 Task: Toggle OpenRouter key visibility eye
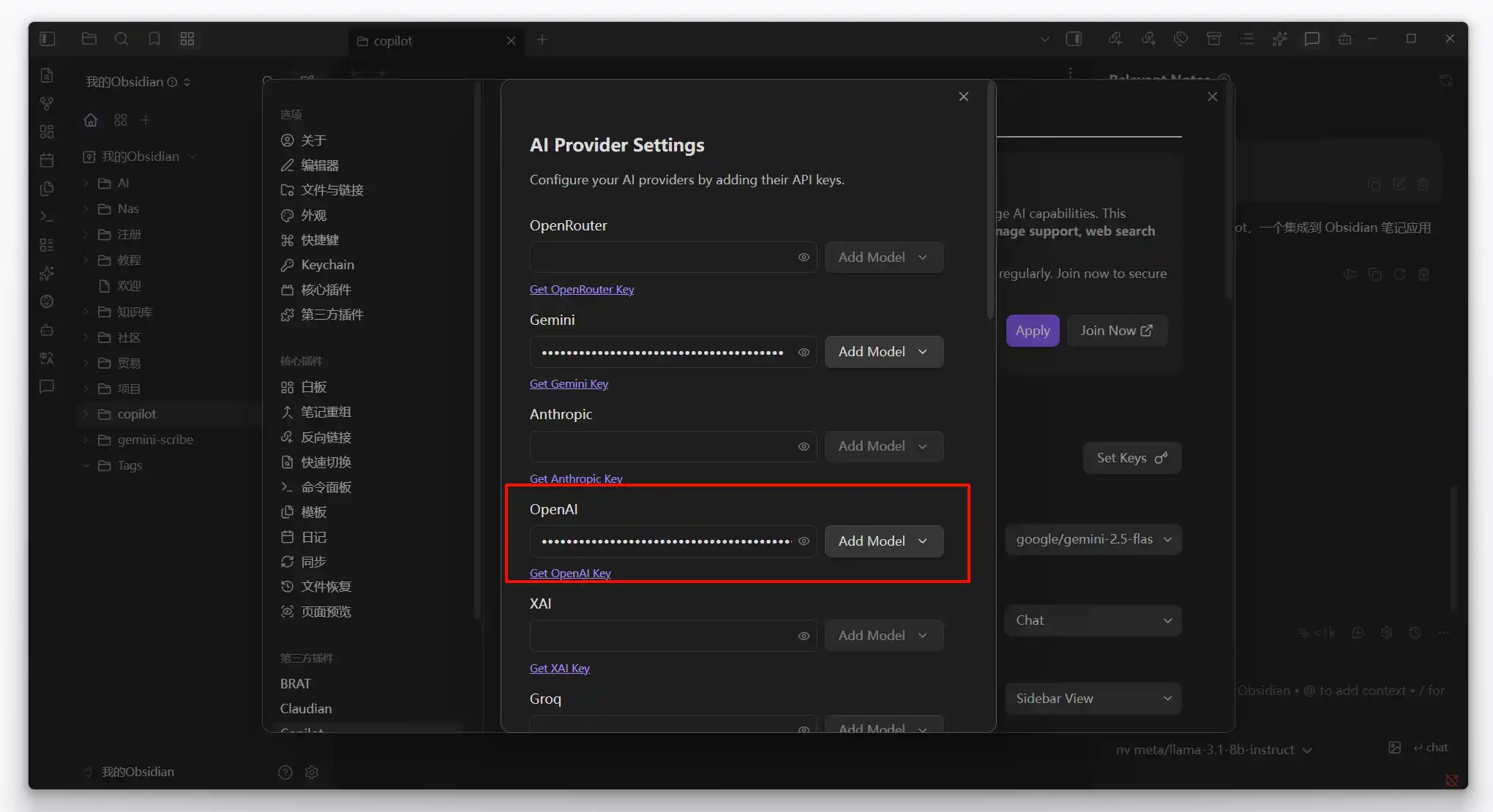pos(804,257)
